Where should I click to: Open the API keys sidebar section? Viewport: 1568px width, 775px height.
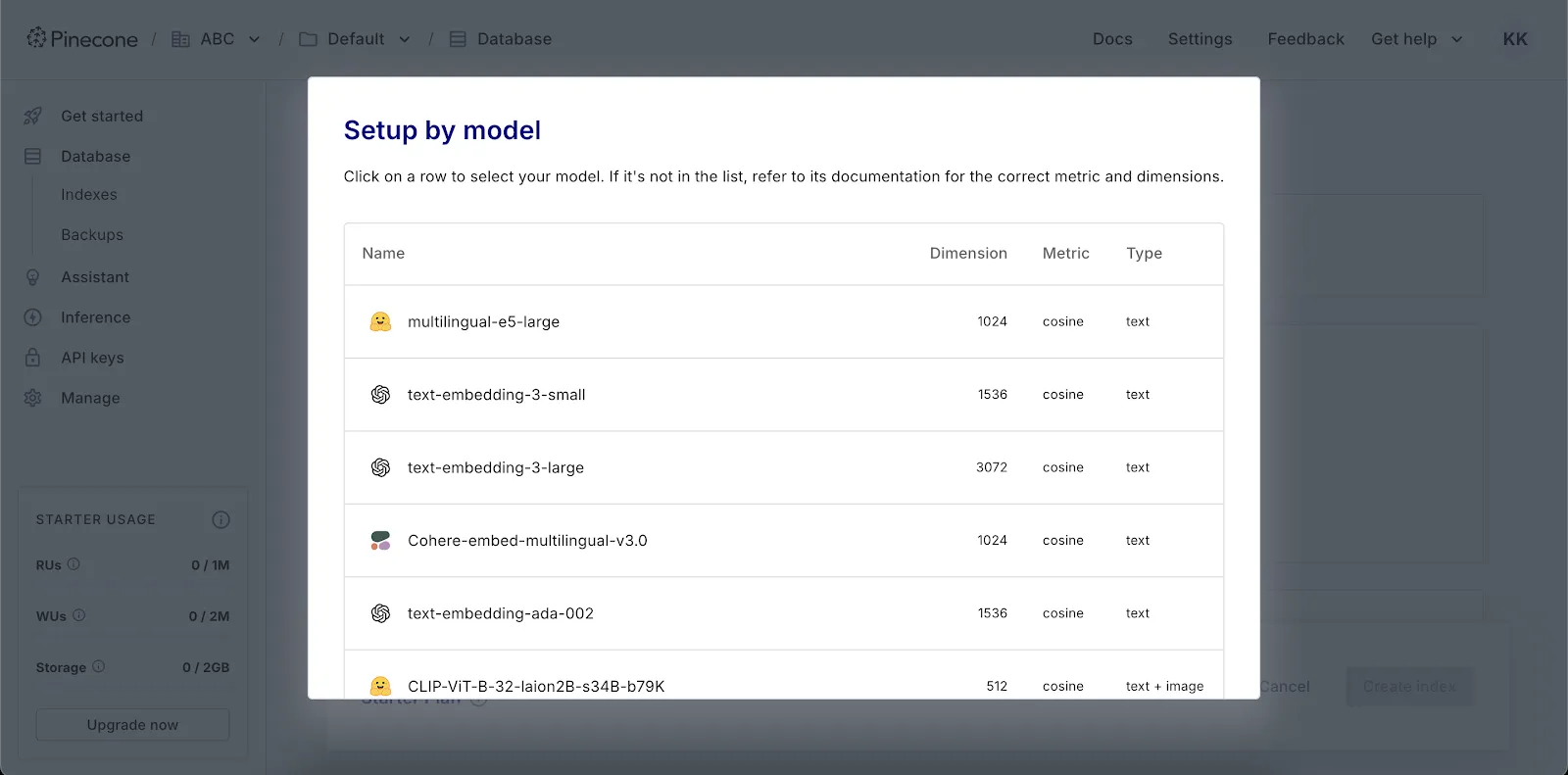coord(92,358)
